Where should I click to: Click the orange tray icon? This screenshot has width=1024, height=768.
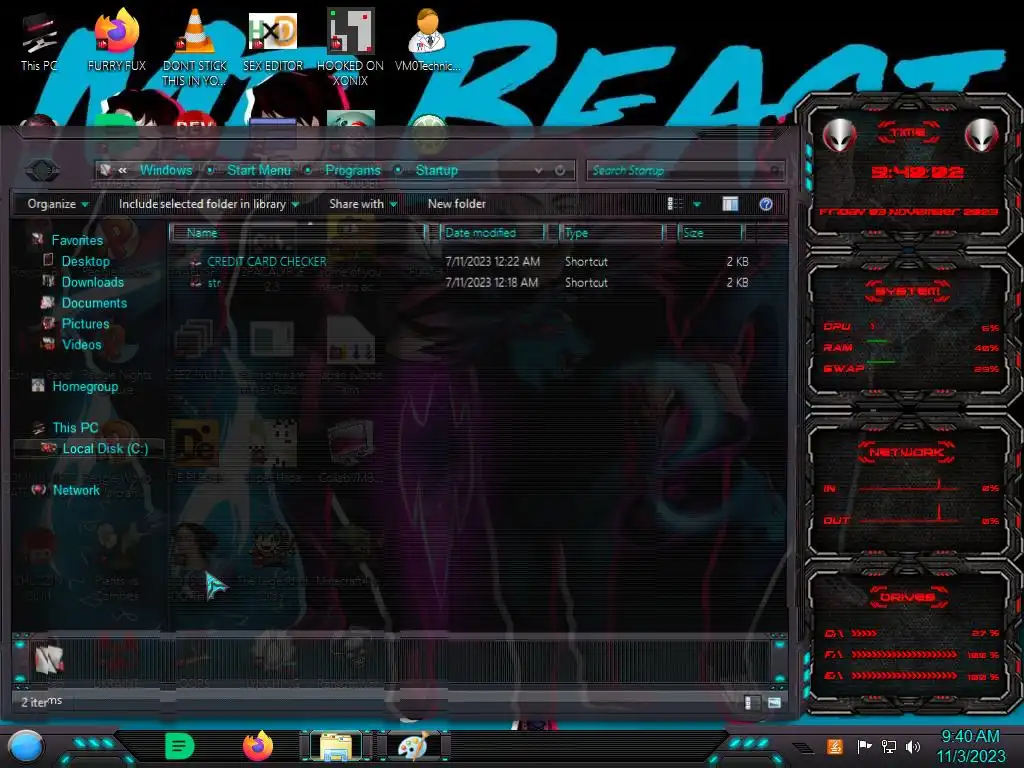click(x=835, y=746)
